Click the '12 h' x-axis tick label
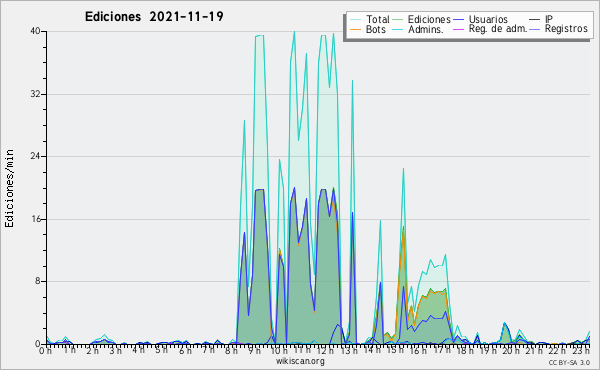600x370 pixels. (x=325, y=350)
